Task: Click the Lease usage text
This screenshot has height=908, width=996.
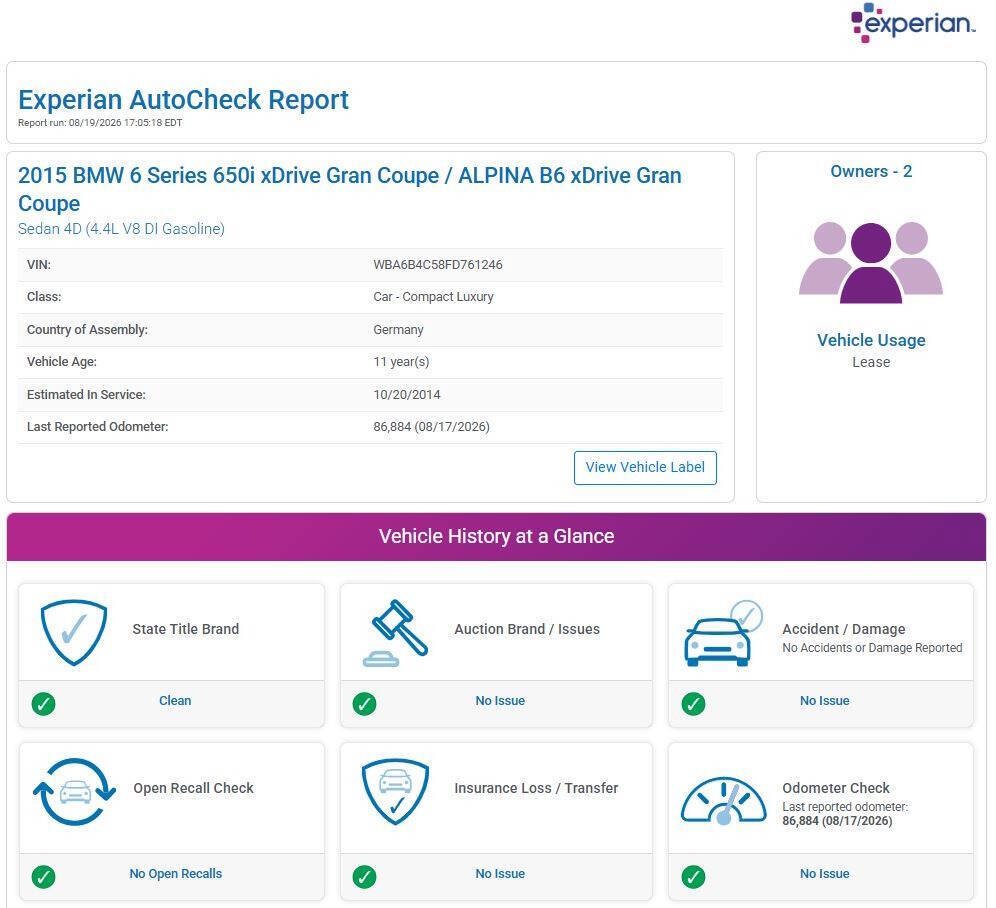Action: pos(871,362)
